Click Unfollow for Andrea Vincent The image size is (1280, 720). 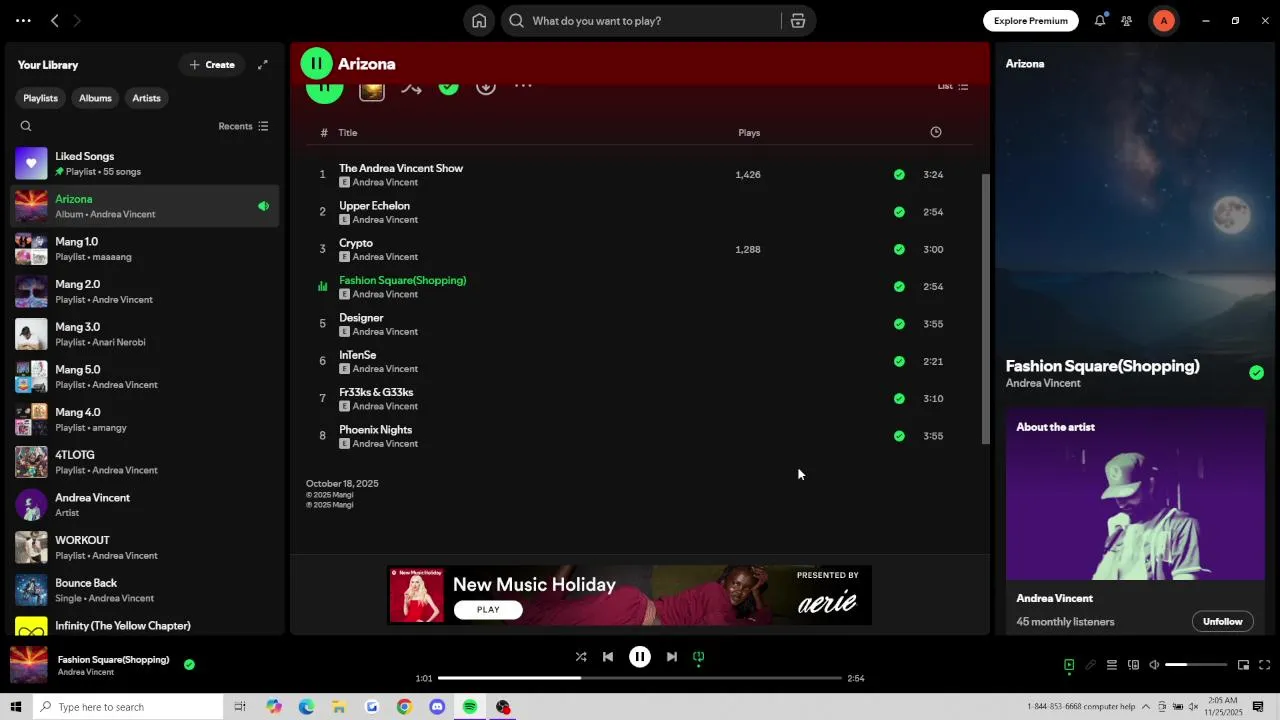point(1222,621)
